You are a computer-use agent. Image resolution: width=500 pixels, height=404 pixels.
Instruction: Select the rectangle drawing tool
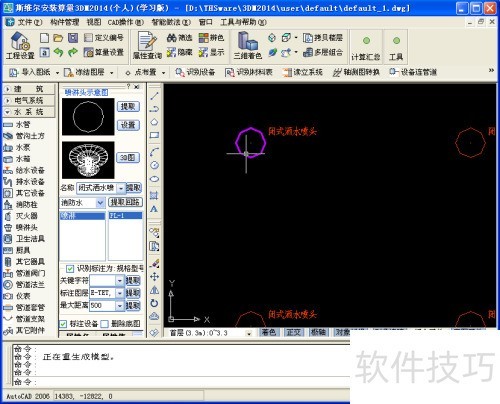(154, 135)
